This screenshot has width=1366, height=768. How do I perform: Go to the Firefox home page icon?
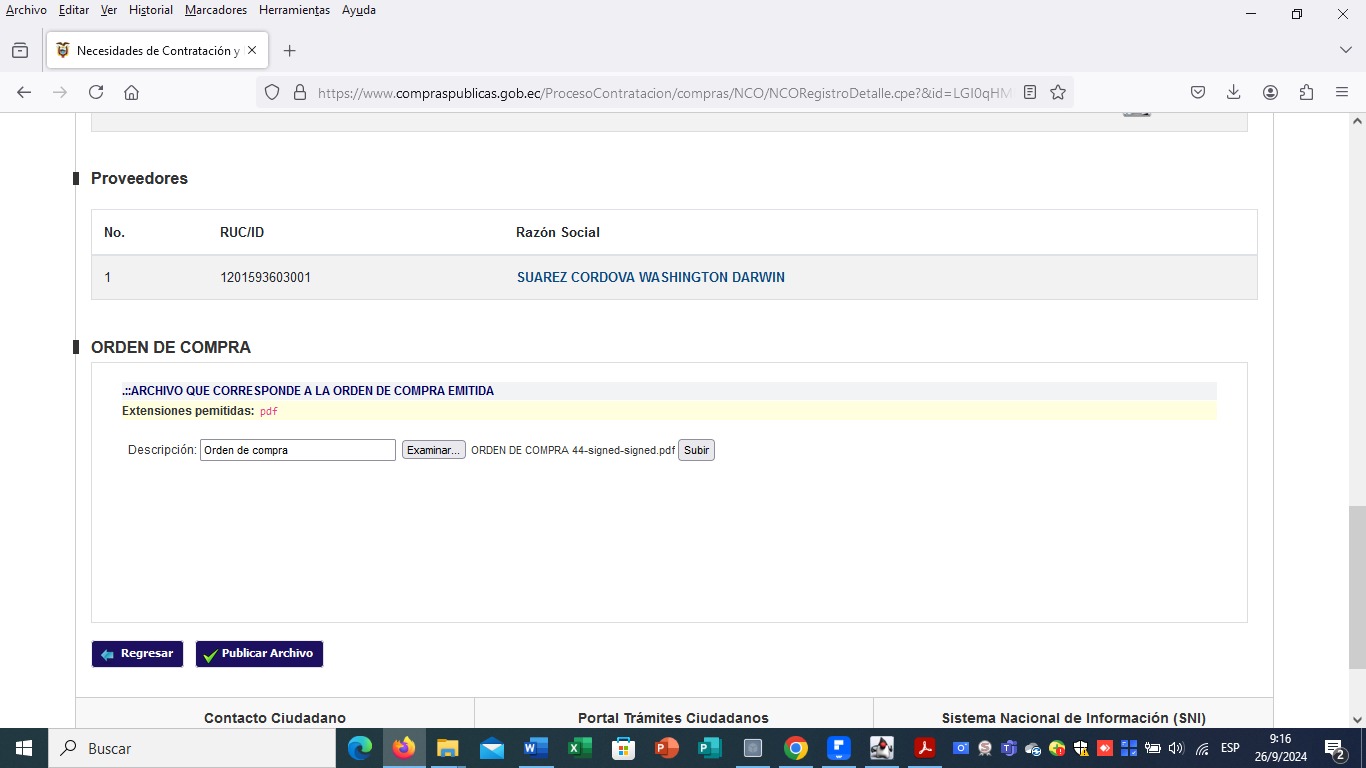pyautogui.click(x=131, y=92)
